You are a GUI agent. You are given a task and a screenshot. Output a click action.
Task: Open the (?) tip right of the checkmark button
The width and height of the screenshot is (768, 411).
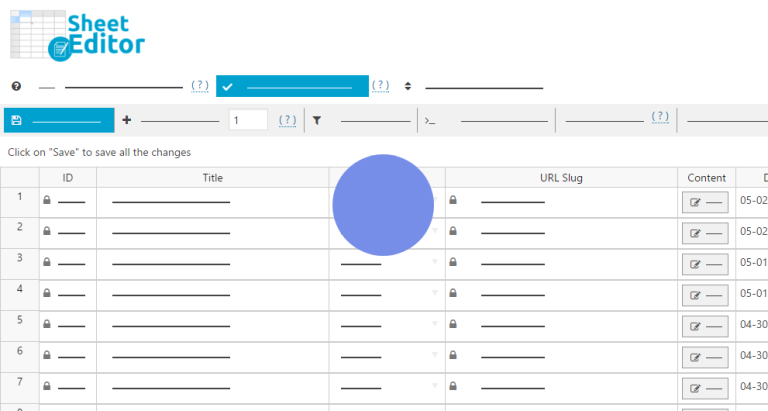381,86
